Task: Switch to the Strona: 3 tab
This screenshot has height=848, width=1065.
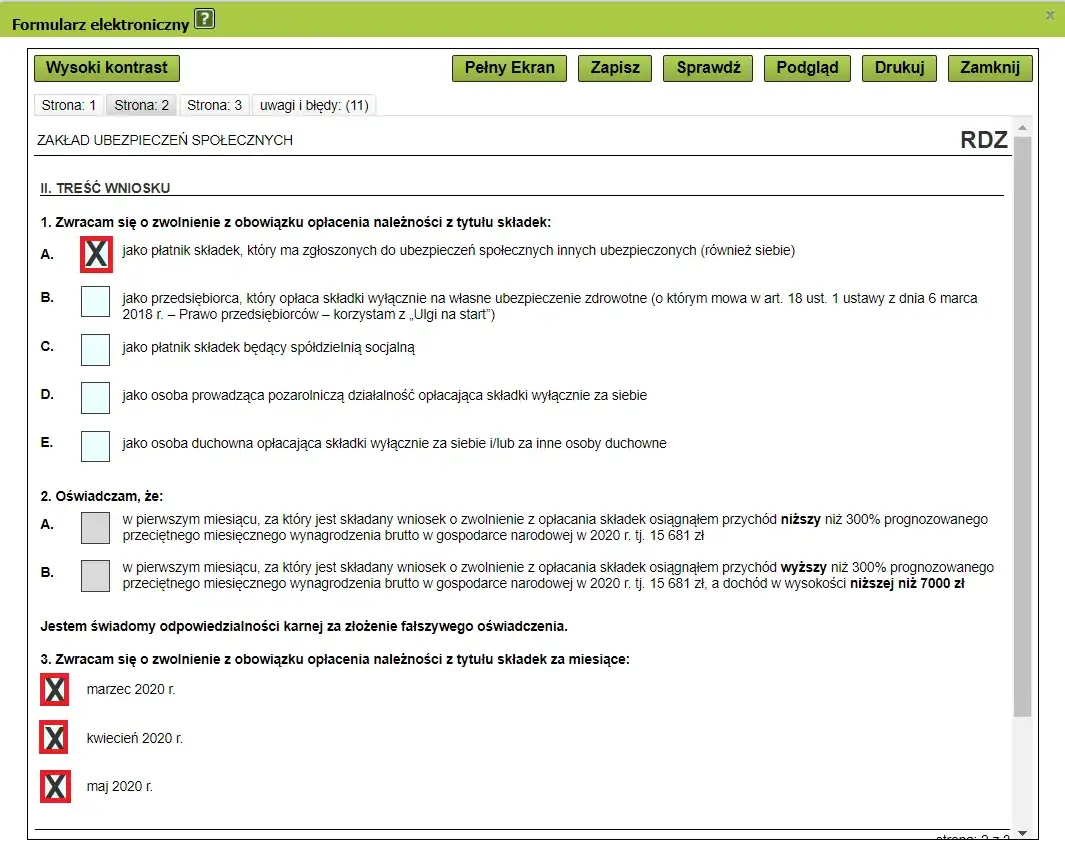Action: [213, 104]
